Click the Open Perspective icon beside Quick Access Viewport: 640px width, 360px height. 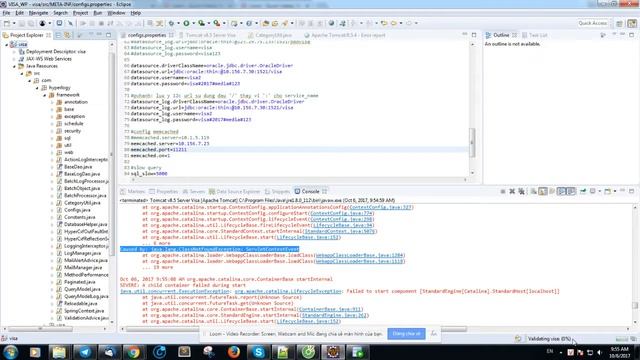tap(619, 23)
